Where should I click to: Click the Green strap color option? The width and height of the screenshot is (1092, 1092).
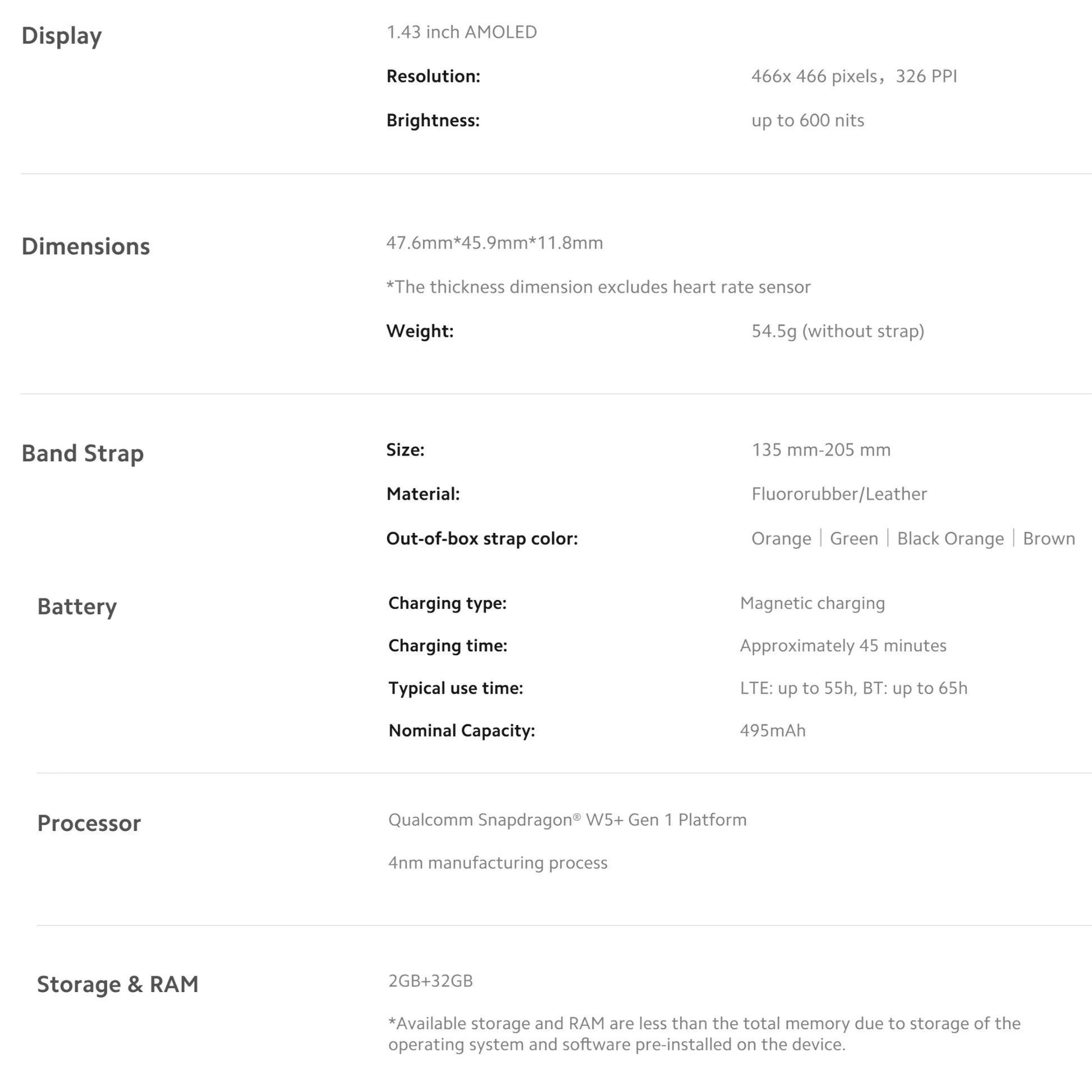[854, 539]
